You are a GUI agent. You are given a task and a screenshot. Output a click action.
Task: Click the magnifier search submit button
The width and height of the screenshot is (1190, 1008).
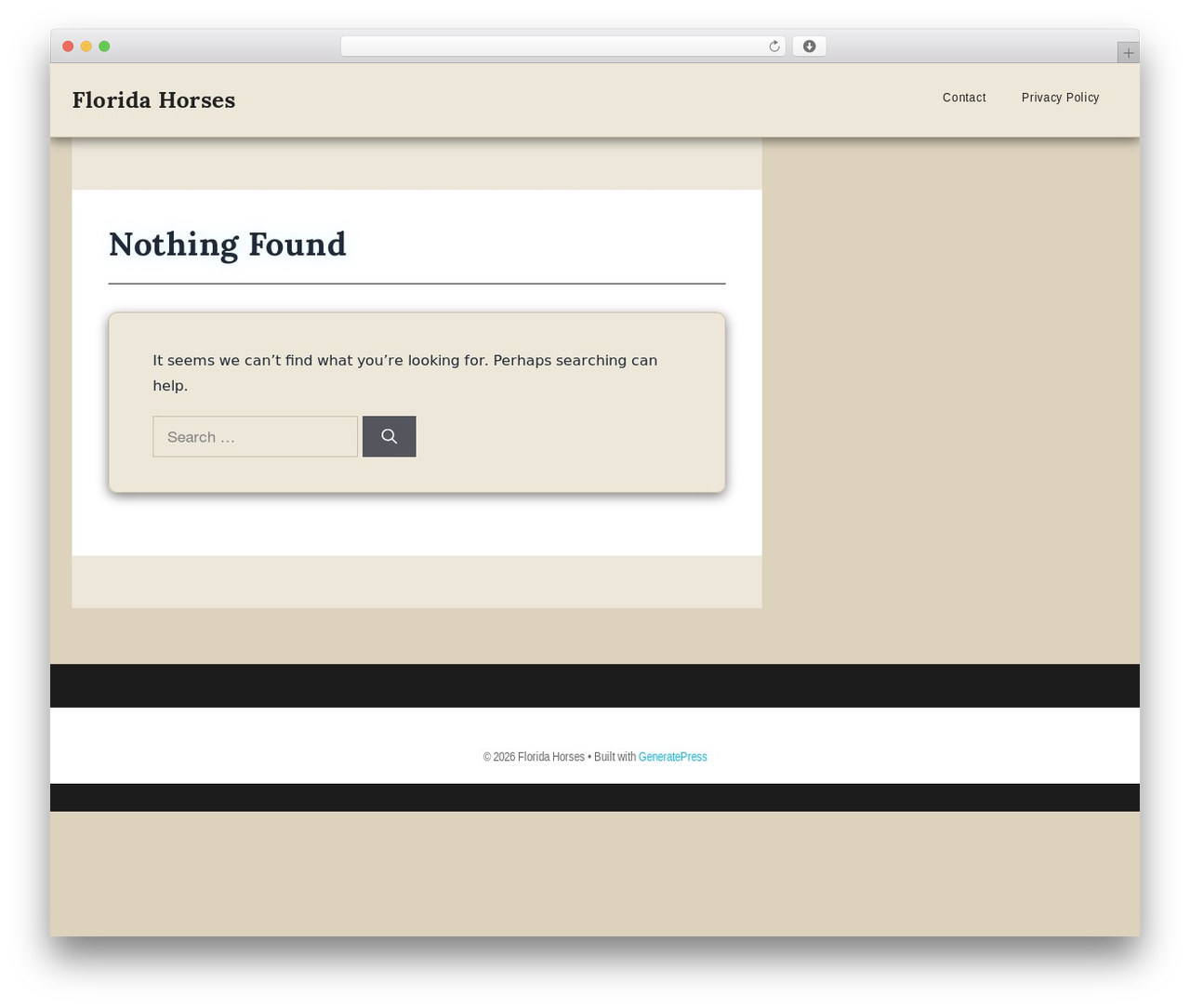click(389, 436)
